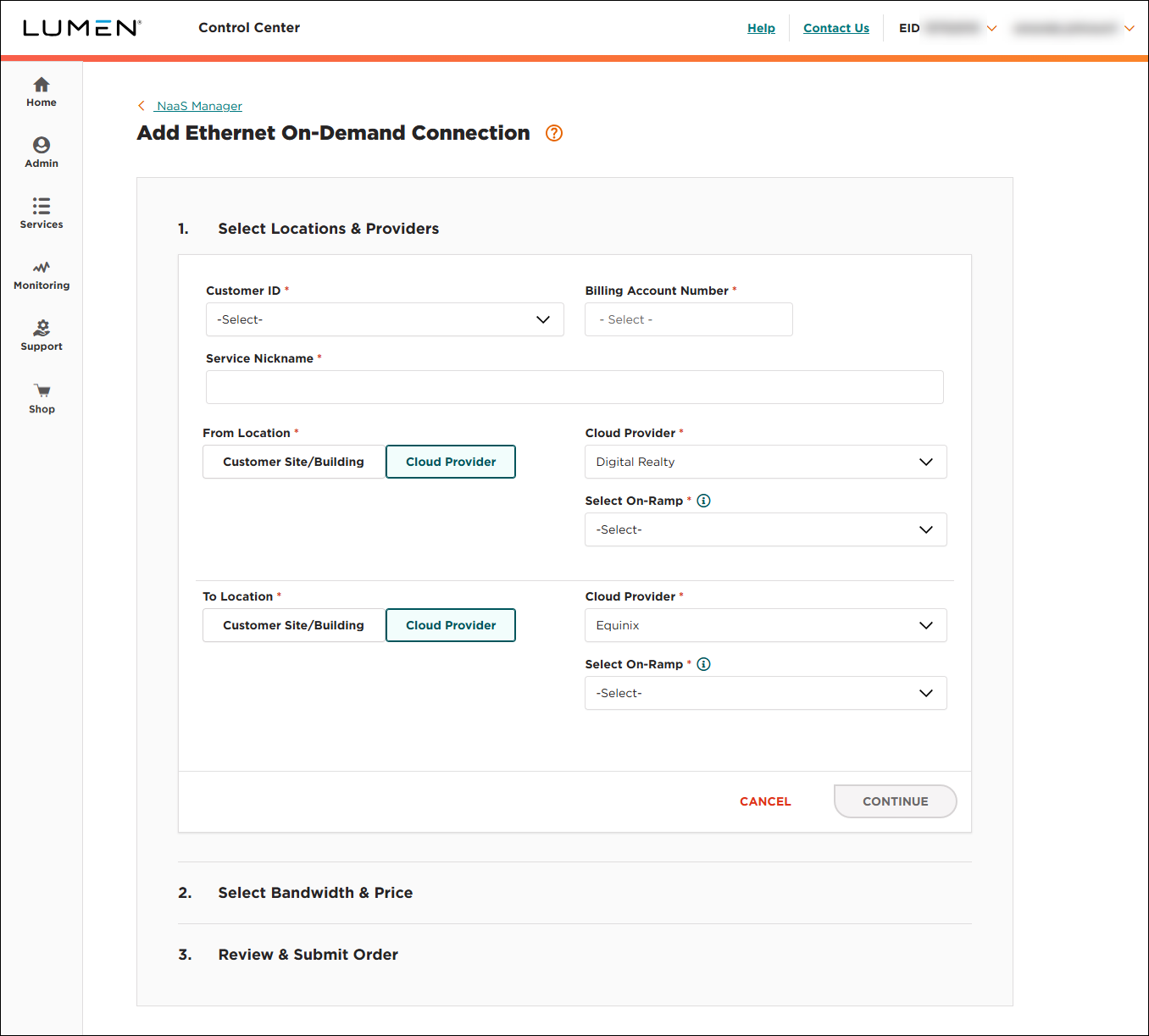
Task: Click the help question mark beside page title
Action: (554, 133)
